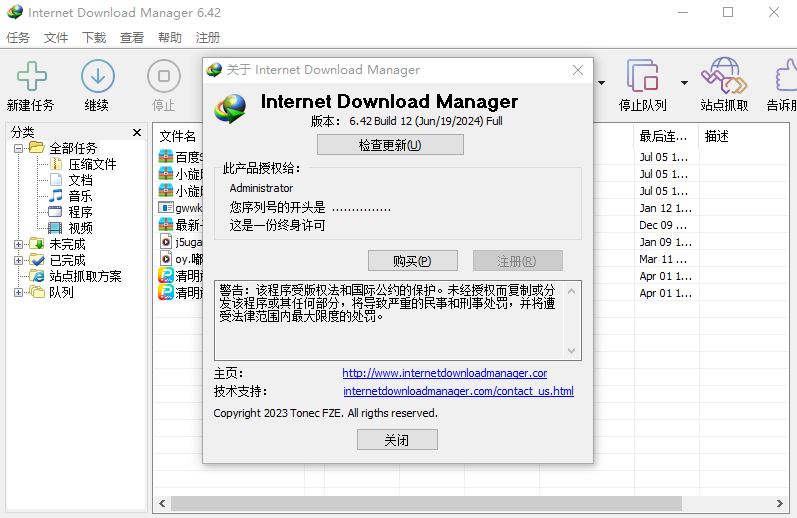Select the Queues (队列) folder

pos(61,292)
